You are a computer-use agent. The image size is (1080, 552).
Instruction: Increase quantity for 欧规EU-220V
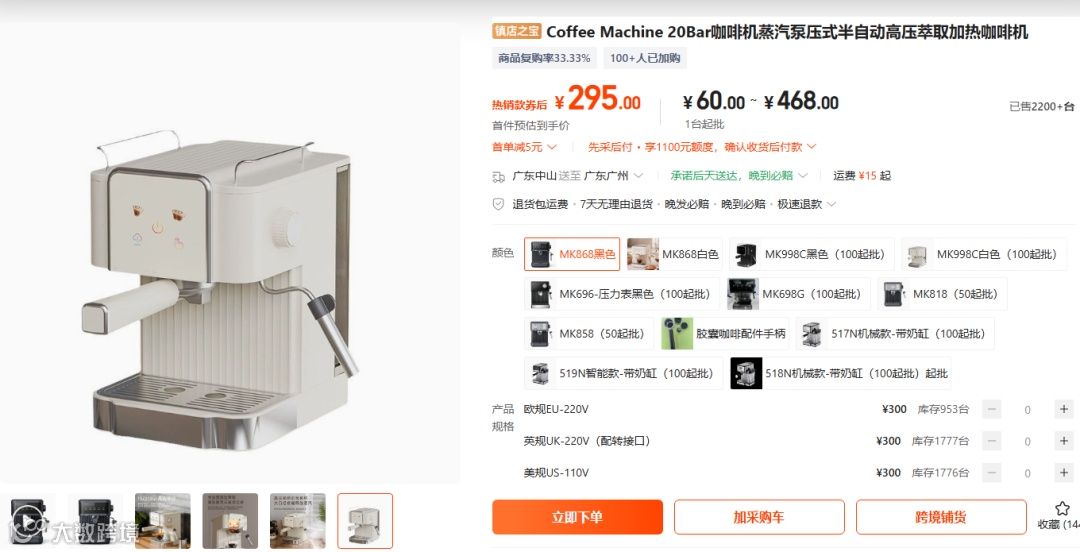pos(1063,409)
